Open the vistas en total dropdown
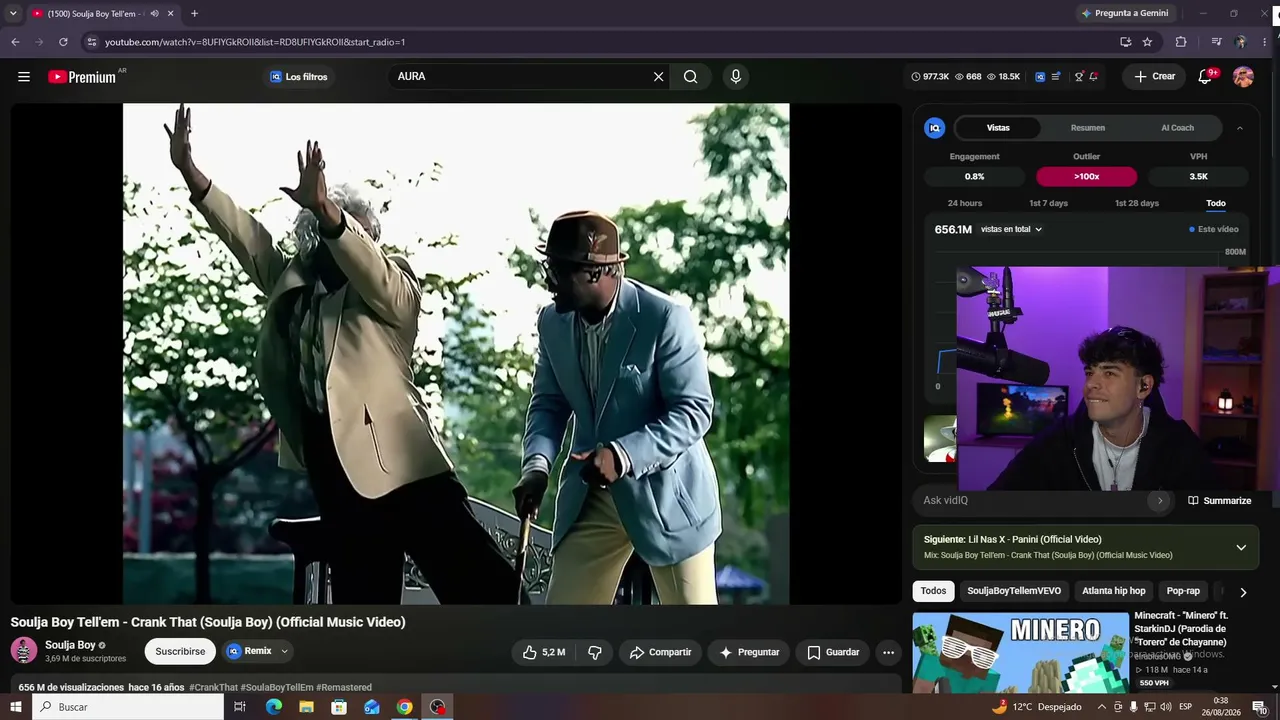The width and height of the screenshot is (1280, 720). click(1012, 230)
